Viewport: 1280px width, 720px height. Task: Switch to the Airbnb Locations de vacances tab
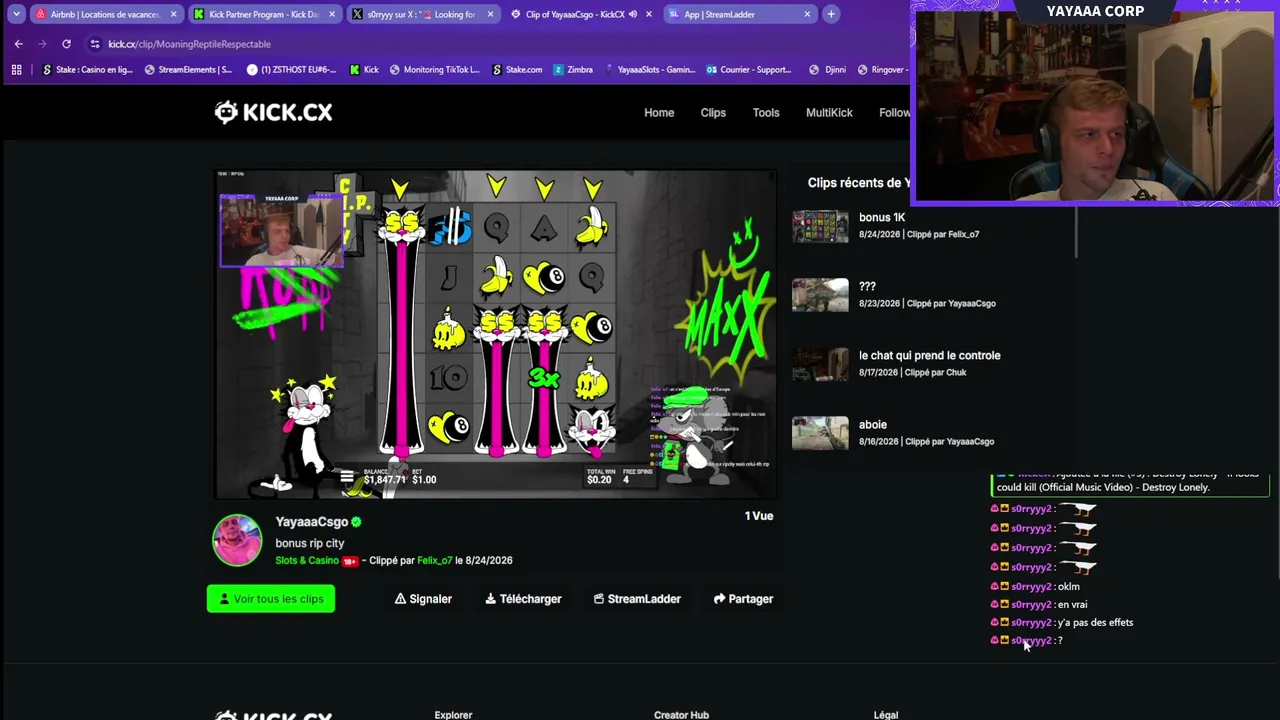point(105,14)
